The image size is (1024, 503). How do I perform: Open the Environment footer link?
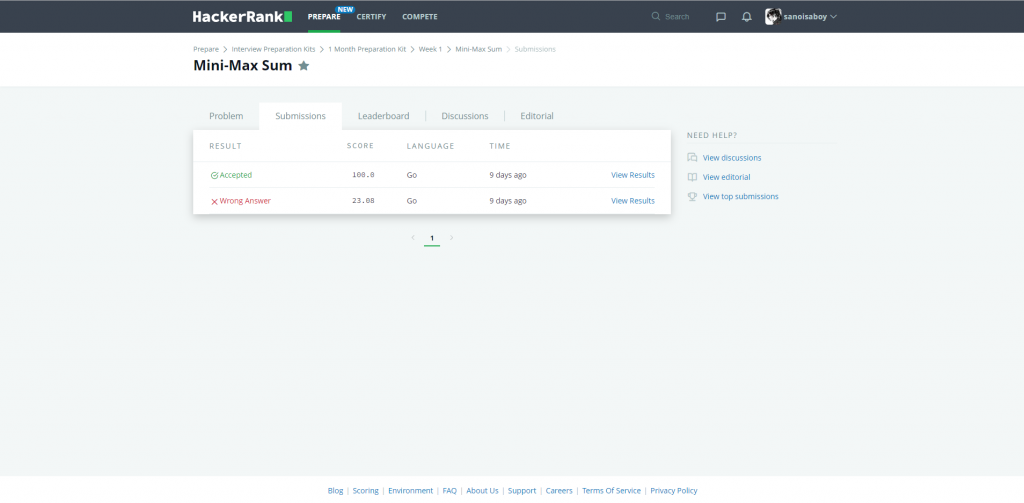coord(410,491)
